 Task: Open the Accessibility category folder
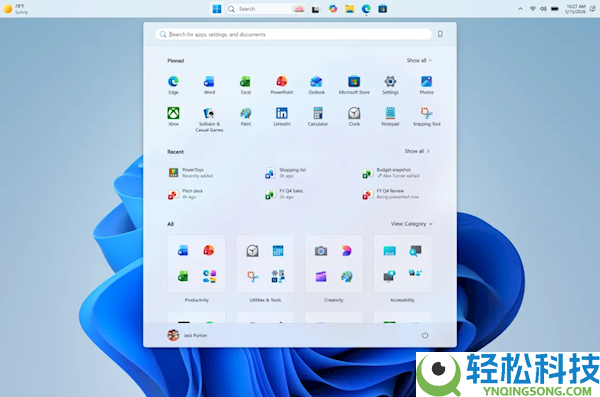click(x=402, y=264)
